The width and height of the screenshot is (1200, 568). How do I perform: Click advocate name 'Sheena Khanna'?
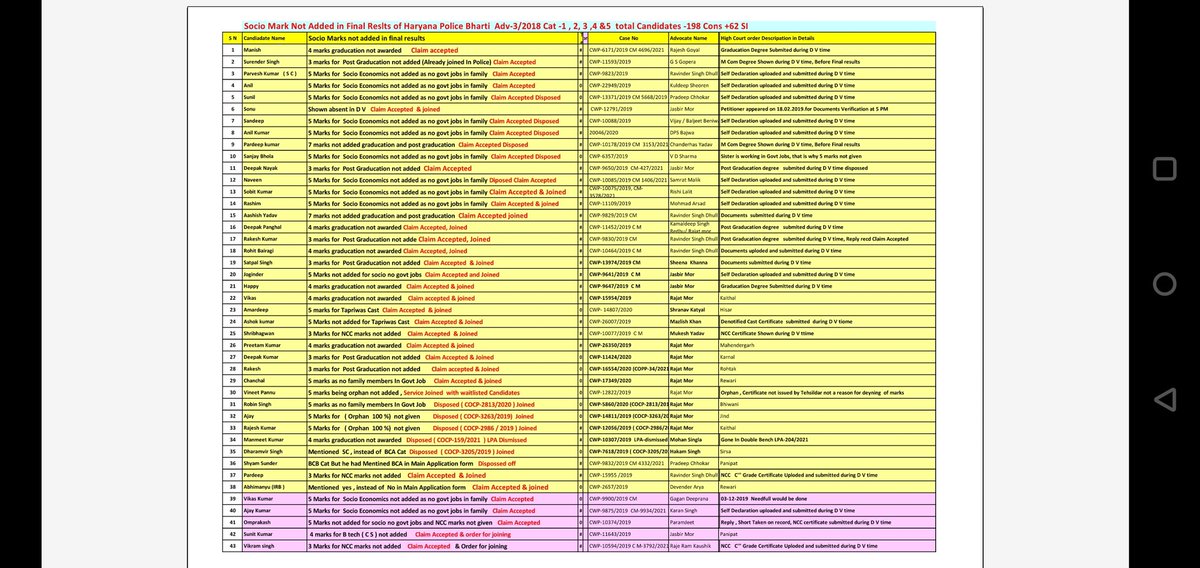(x=689, y=262)
